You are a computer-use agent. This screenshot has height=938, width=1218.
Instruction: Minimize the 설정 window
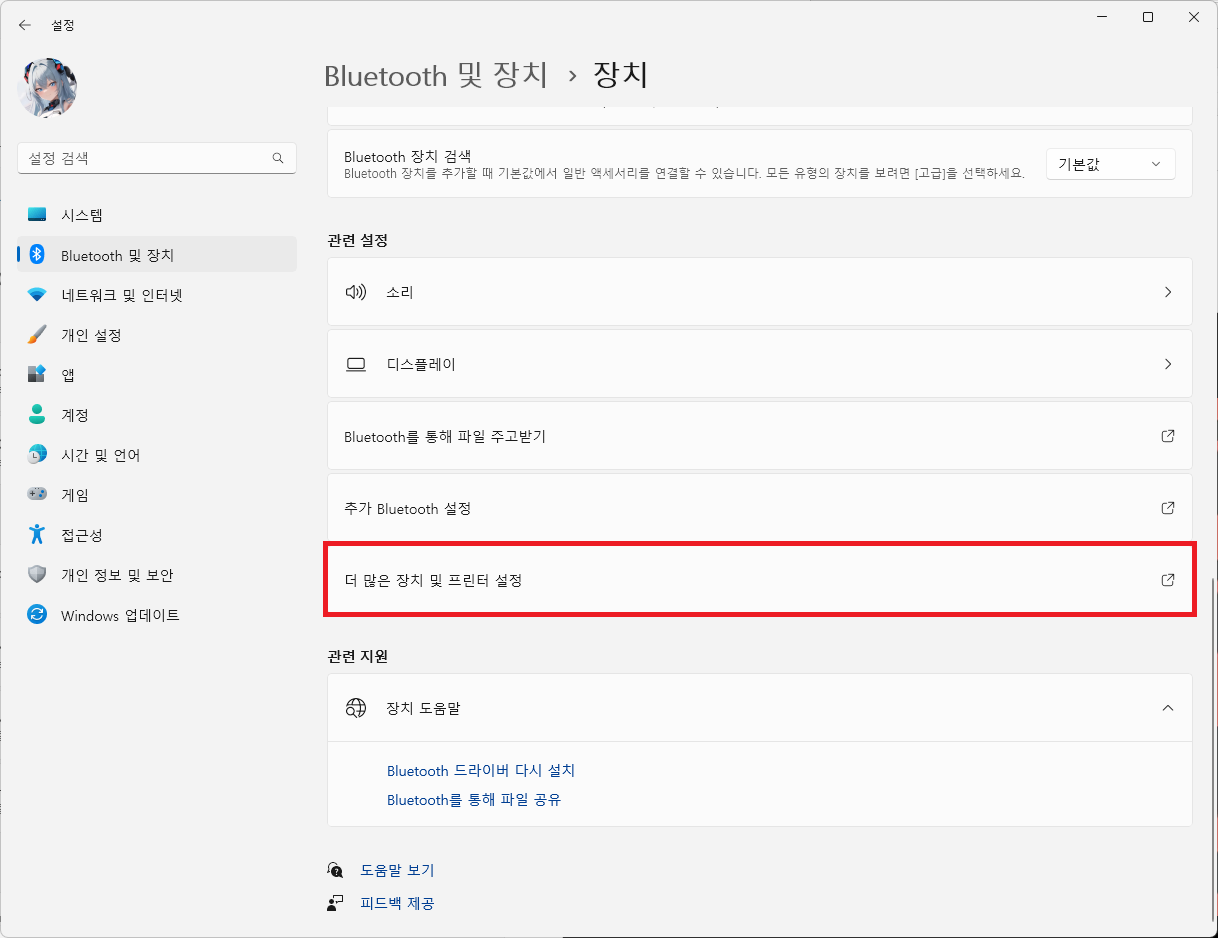click(1102, 17)
